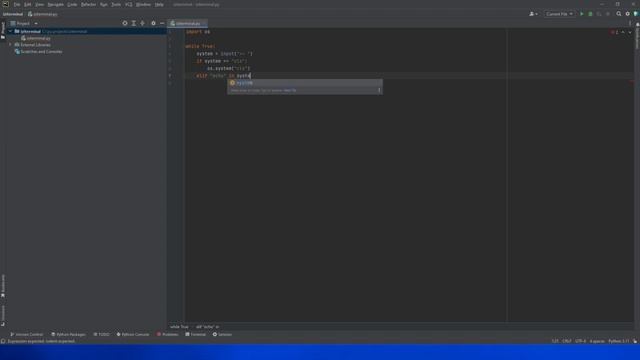Click the UTF-8 encoding status widget

580,341
